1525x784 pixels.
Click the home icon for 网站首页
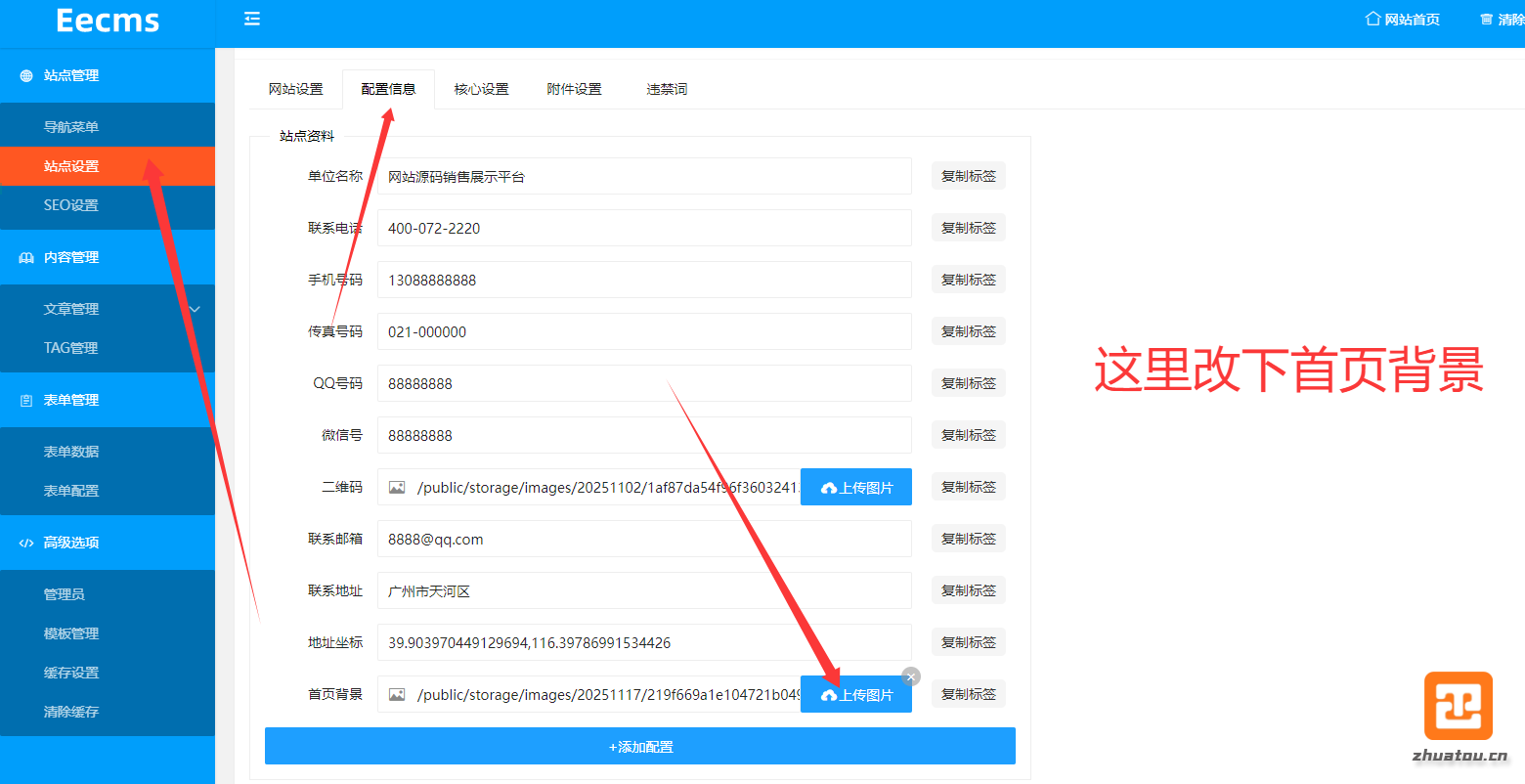(x=1372, y=19)
